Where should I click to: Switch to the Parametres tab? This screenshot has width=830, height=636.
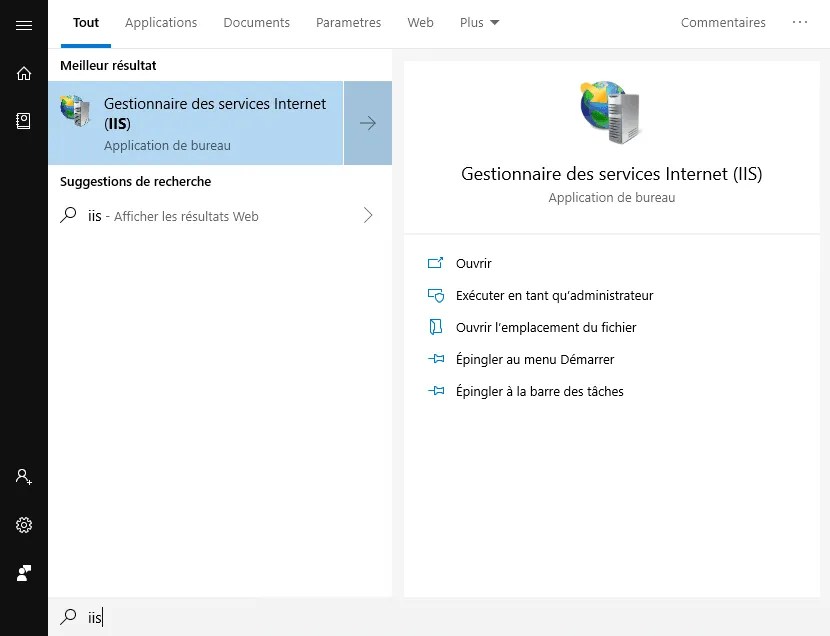tap(348, 22)
